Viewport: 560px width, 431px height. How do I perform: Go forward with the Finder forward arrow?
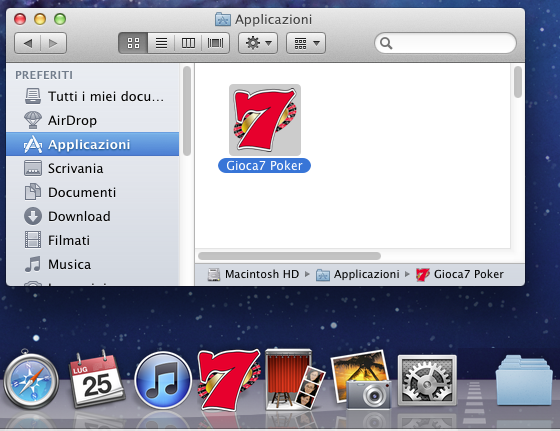click(x=54, y=43)
